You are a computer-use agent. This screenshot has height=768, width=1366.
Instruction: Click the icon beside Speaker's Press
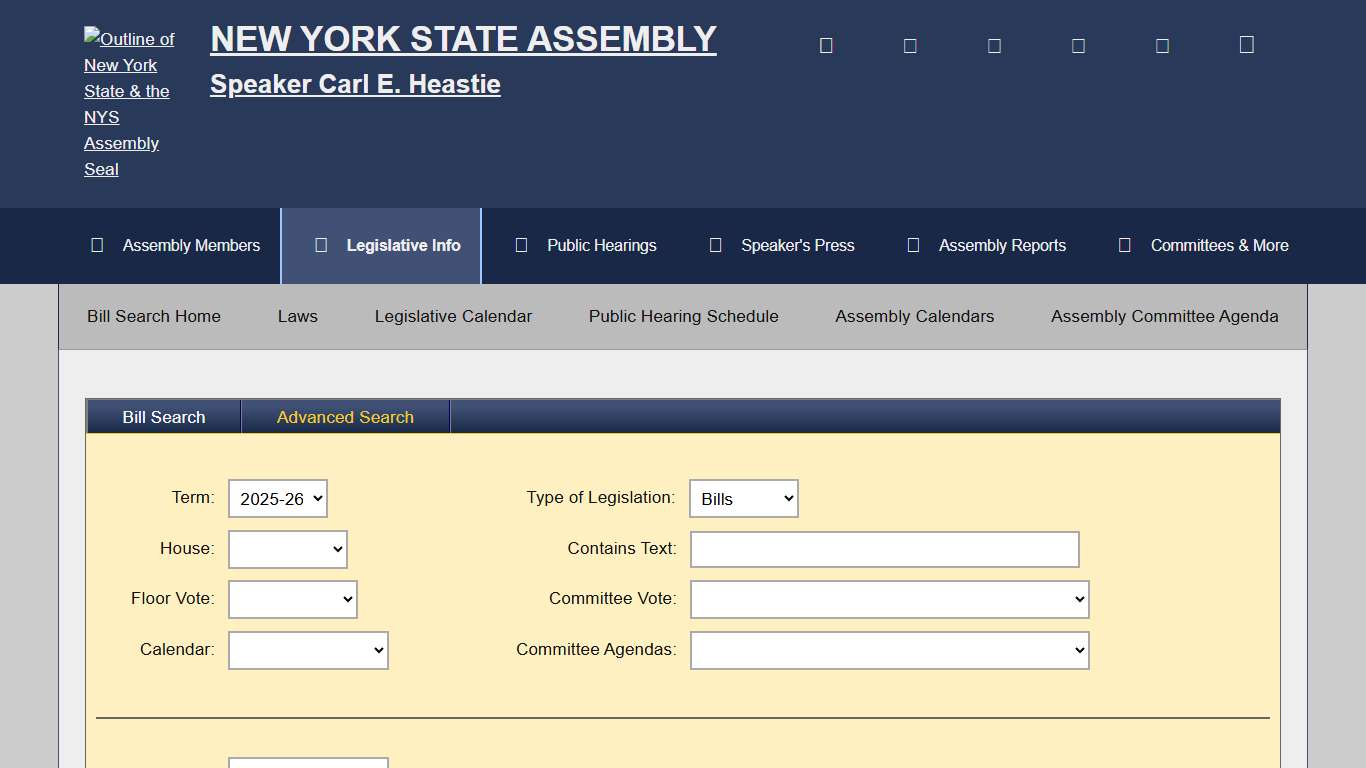tap(715, 244)
